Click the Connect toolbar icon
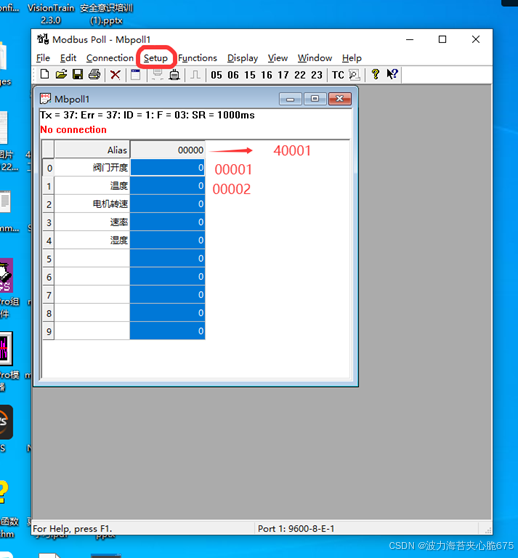Screen dimensions: 518x558 157,75
